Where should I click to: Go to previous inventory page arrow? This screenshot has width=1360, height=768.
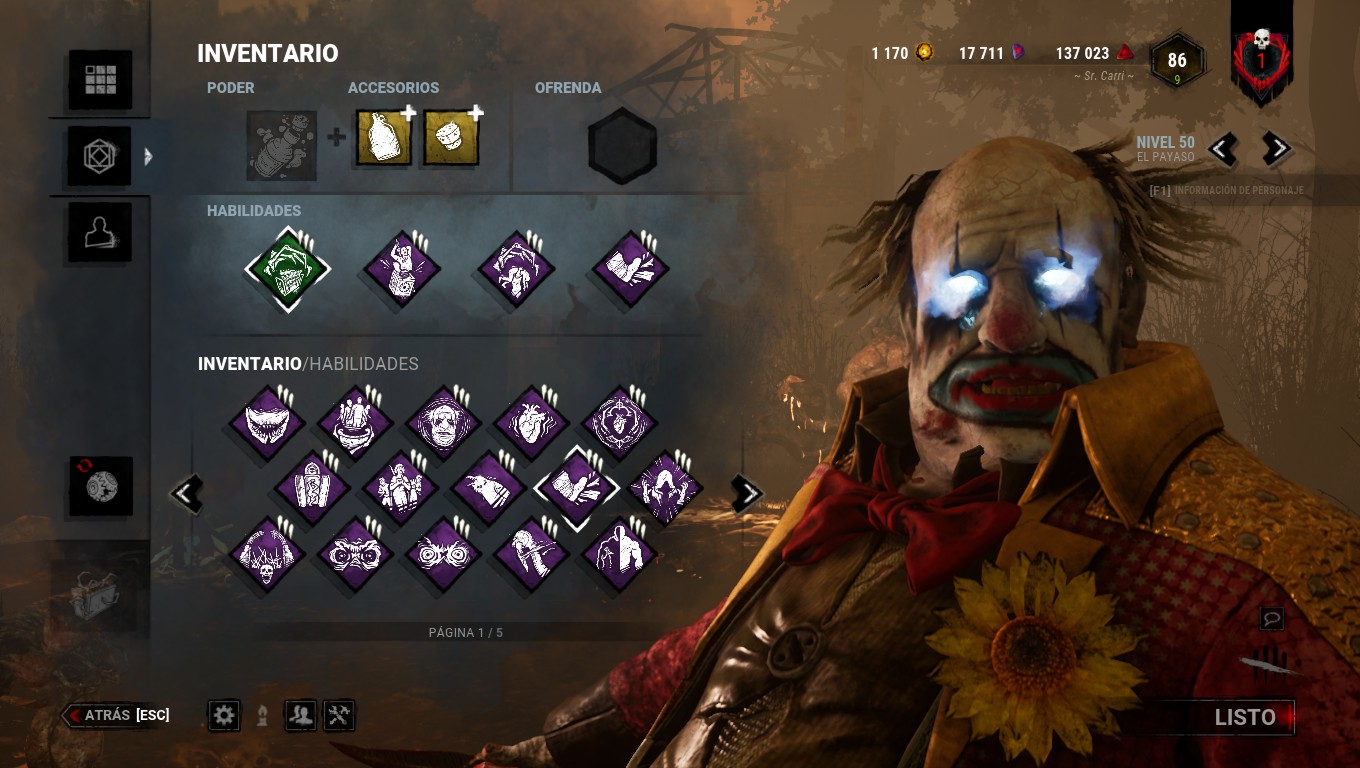point(187,492)
